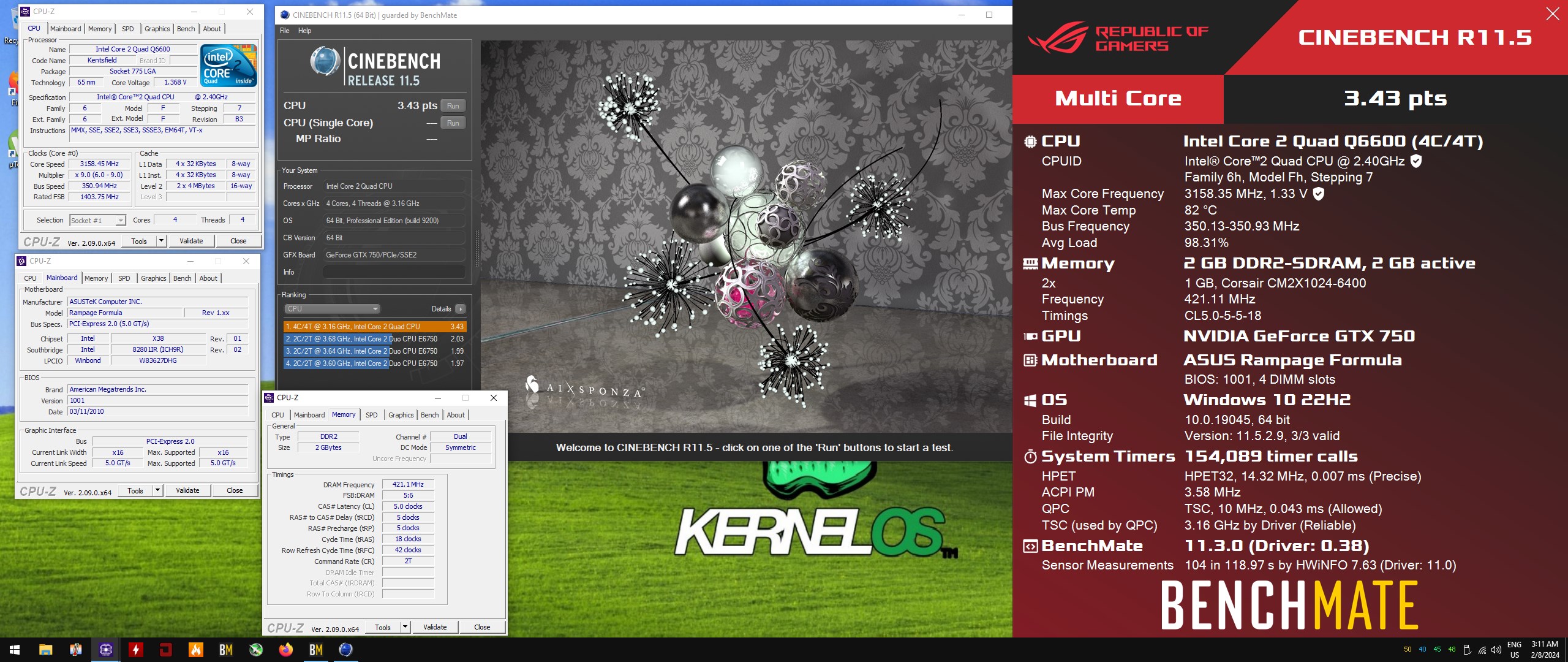Expand Tools arrow in CPU-Z Memory window

coord(405,627)
